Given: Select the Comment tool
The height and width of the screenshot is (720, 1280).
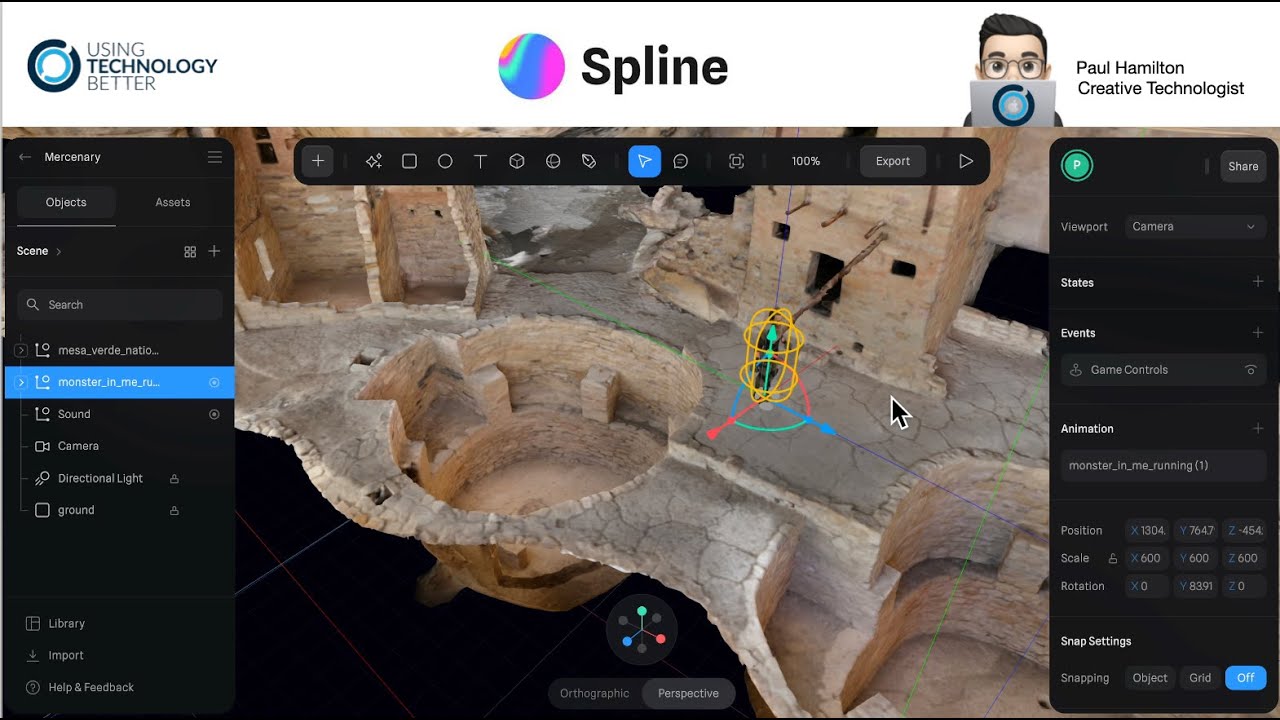Looking at the screenshot, I should pyautogui.click(x=681, y=161).
